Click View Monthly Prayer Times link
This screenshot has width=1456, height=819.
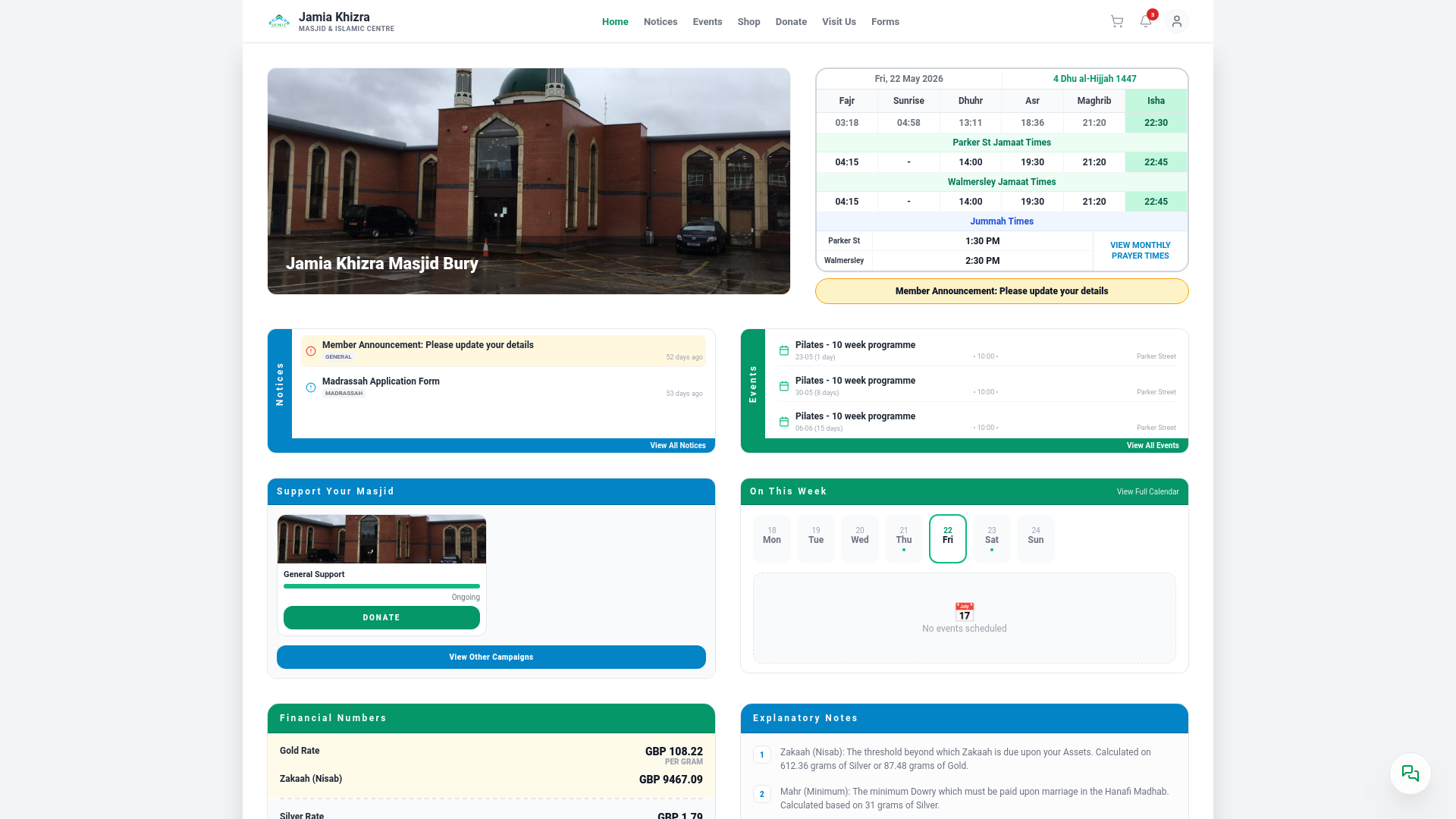[x=1140, y=250]
